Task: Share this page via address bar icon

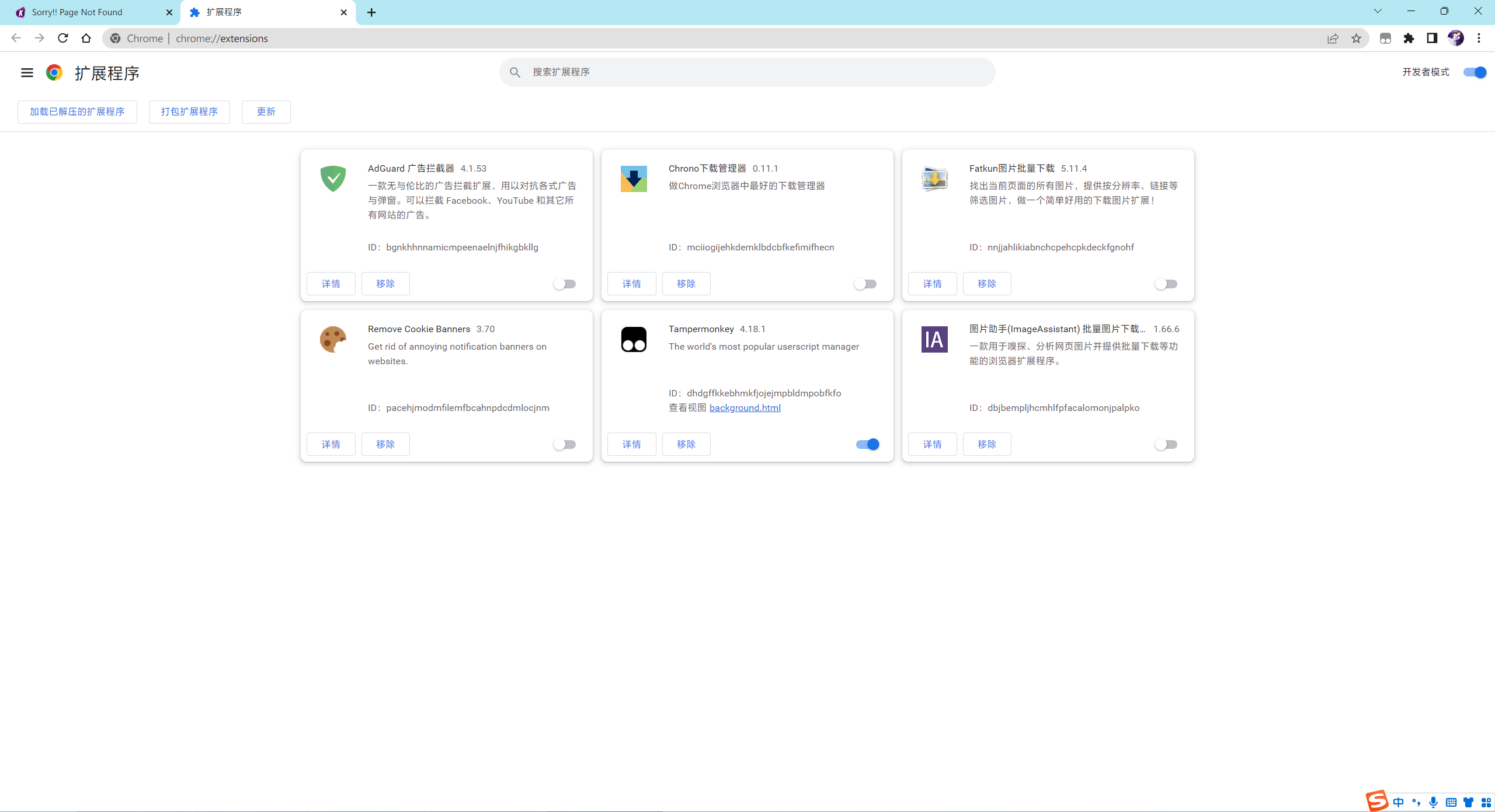Action: coord(1333,39)
